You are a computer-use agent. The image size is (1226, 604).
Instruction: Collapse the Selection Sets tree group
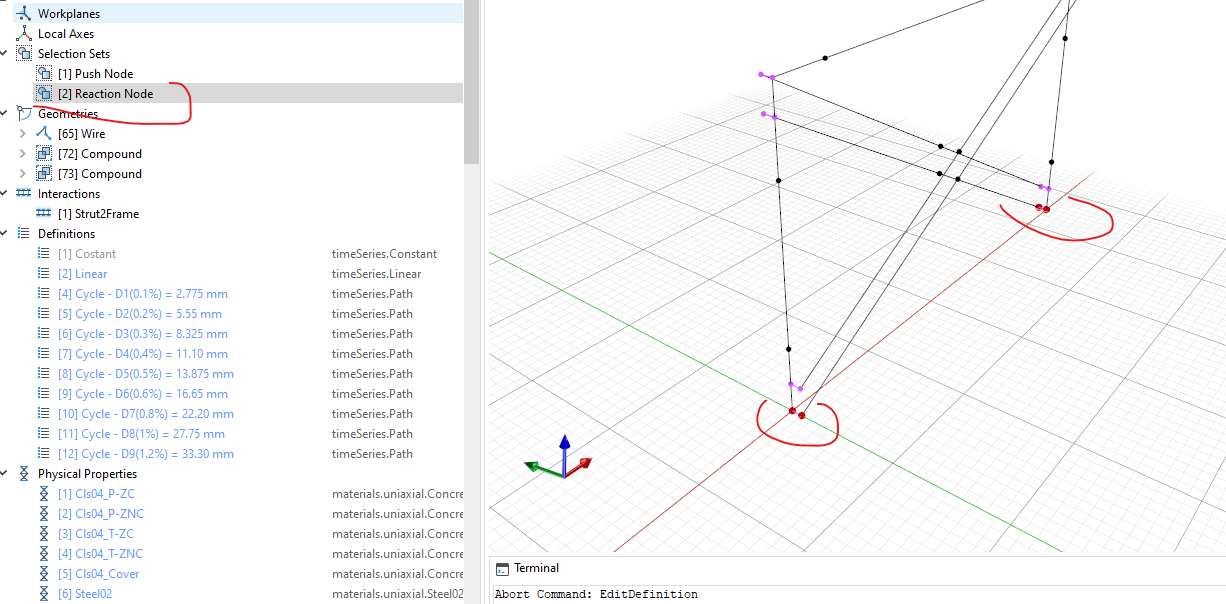pos(5,53)
